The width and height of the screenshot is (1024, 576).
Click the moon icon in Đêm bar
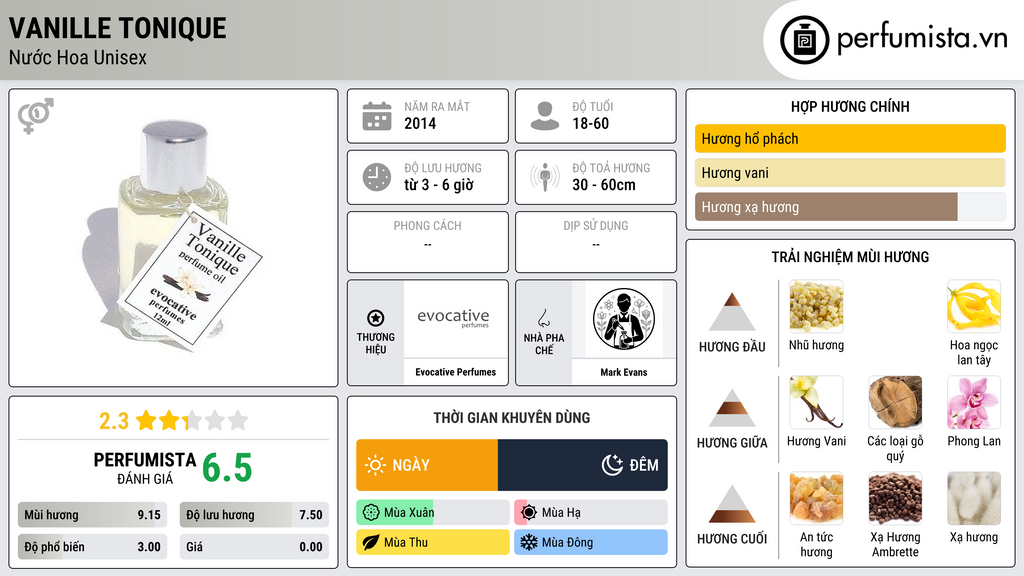click(x=612, y=465)
